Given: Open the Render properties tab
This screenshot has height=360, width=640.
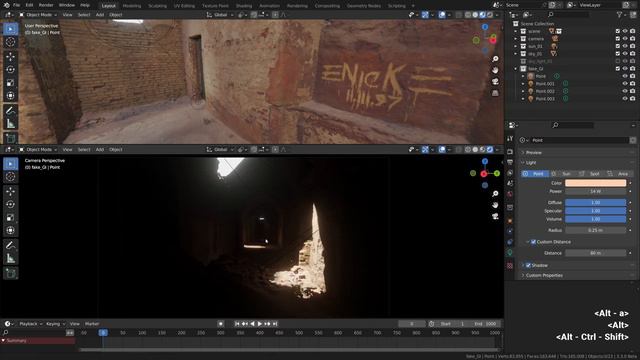Looking at the screenshot, I should click(510, 152).
